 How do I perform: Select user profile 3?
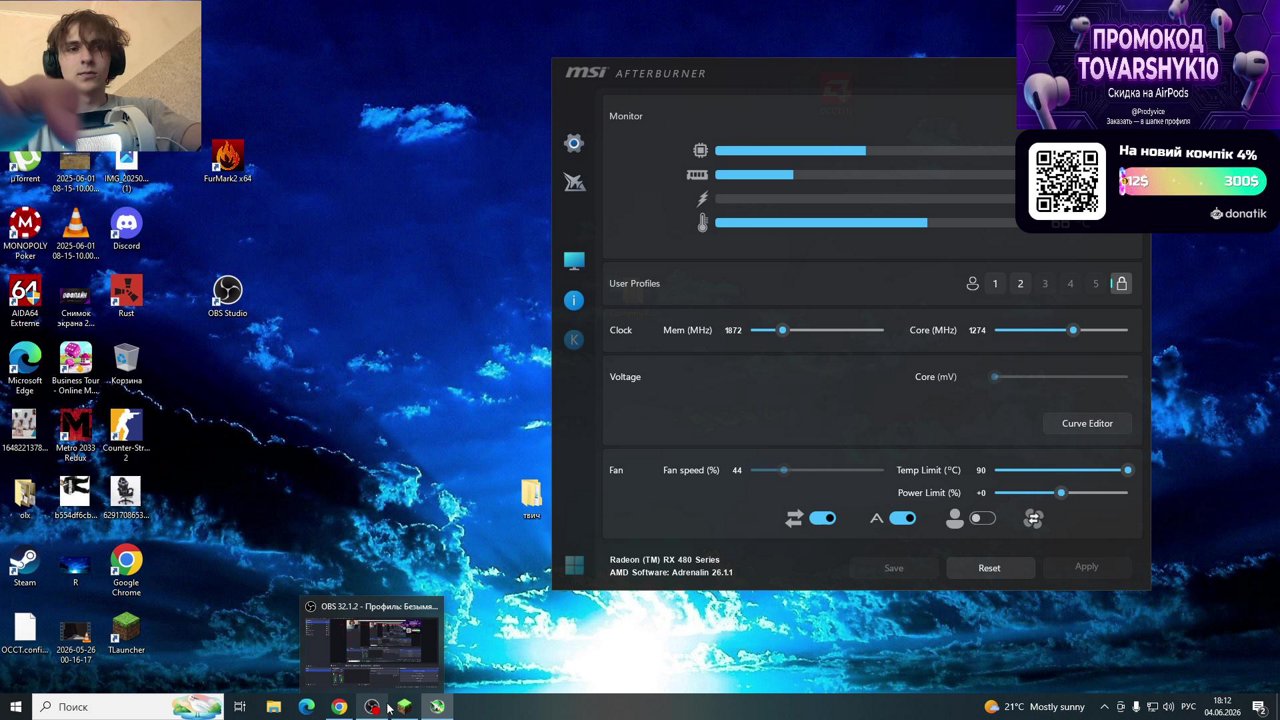point(1045,284)
